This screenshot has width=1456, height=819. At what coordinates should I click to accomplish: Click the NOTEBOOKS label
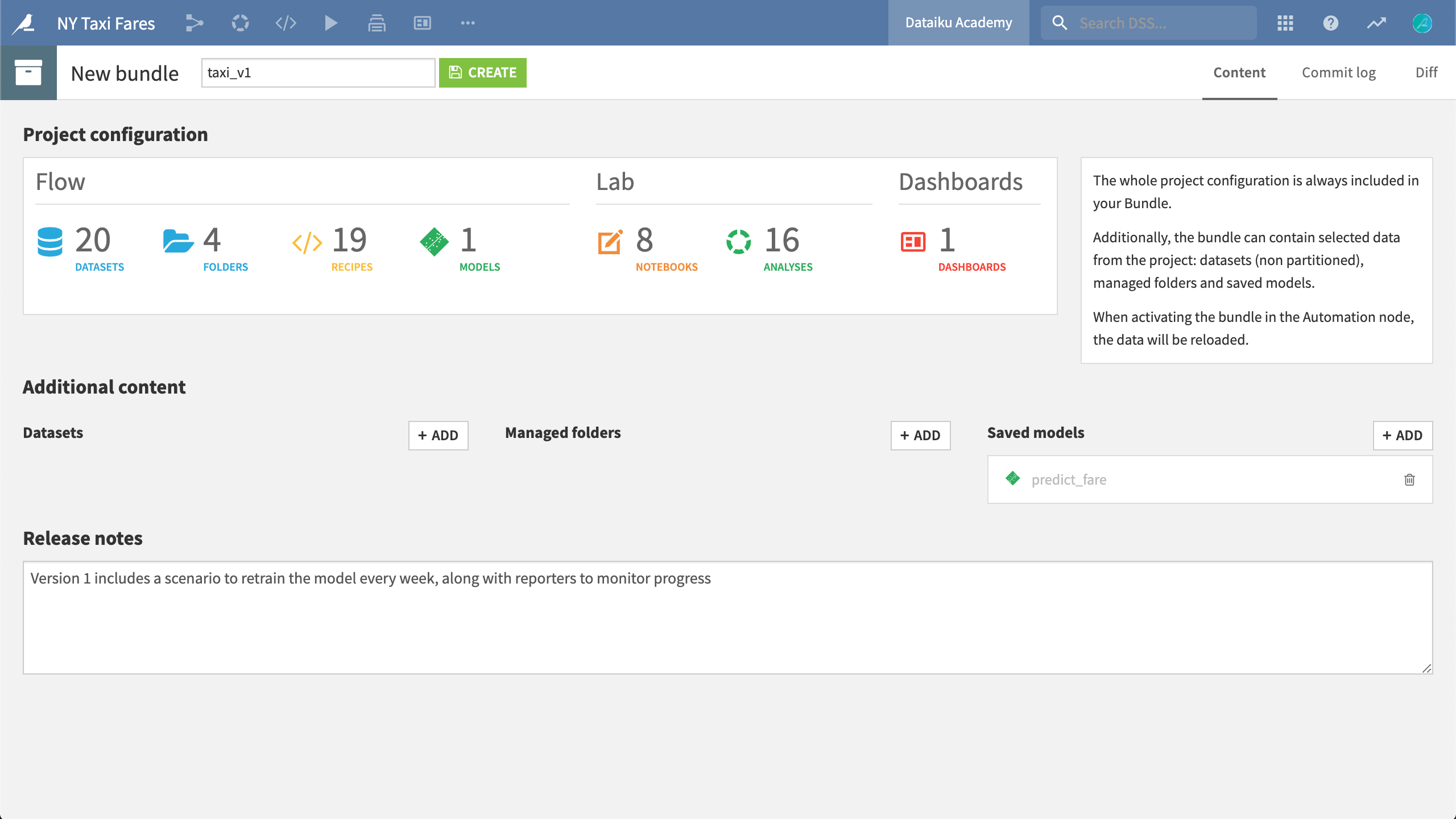click(x=667, y=267)
